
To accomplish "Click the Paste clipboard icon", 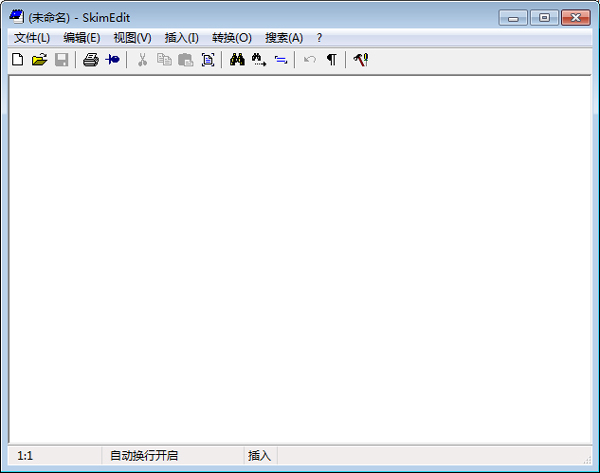I will coord(186,60).
